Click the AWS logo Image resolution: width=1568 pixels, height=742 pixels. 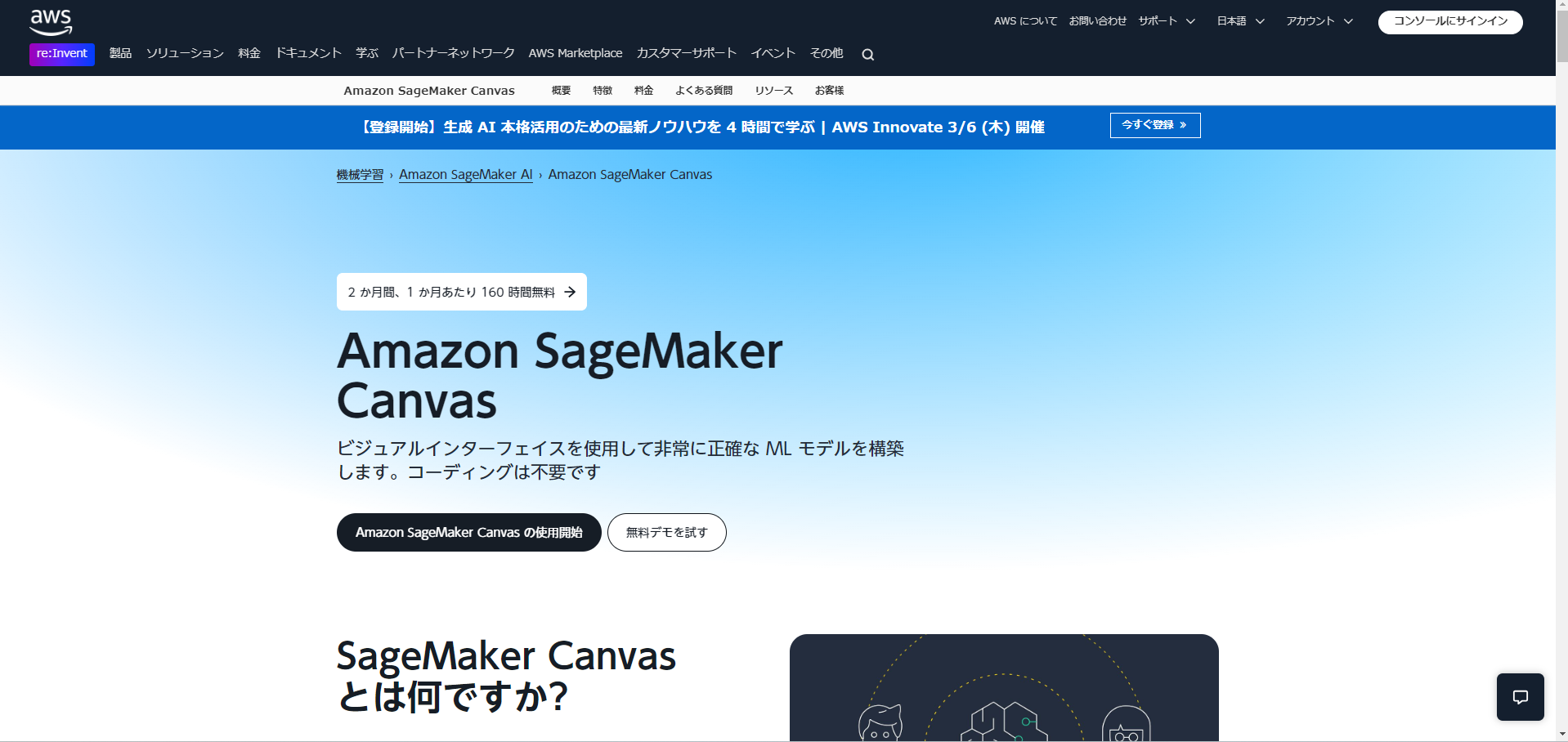point(51,22)
